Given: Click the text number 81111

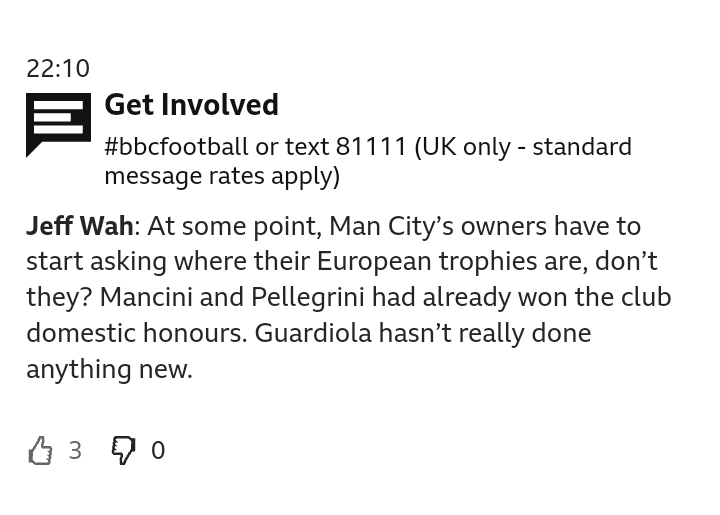Looking at the screenshot, I should click(x=371, y=147).
